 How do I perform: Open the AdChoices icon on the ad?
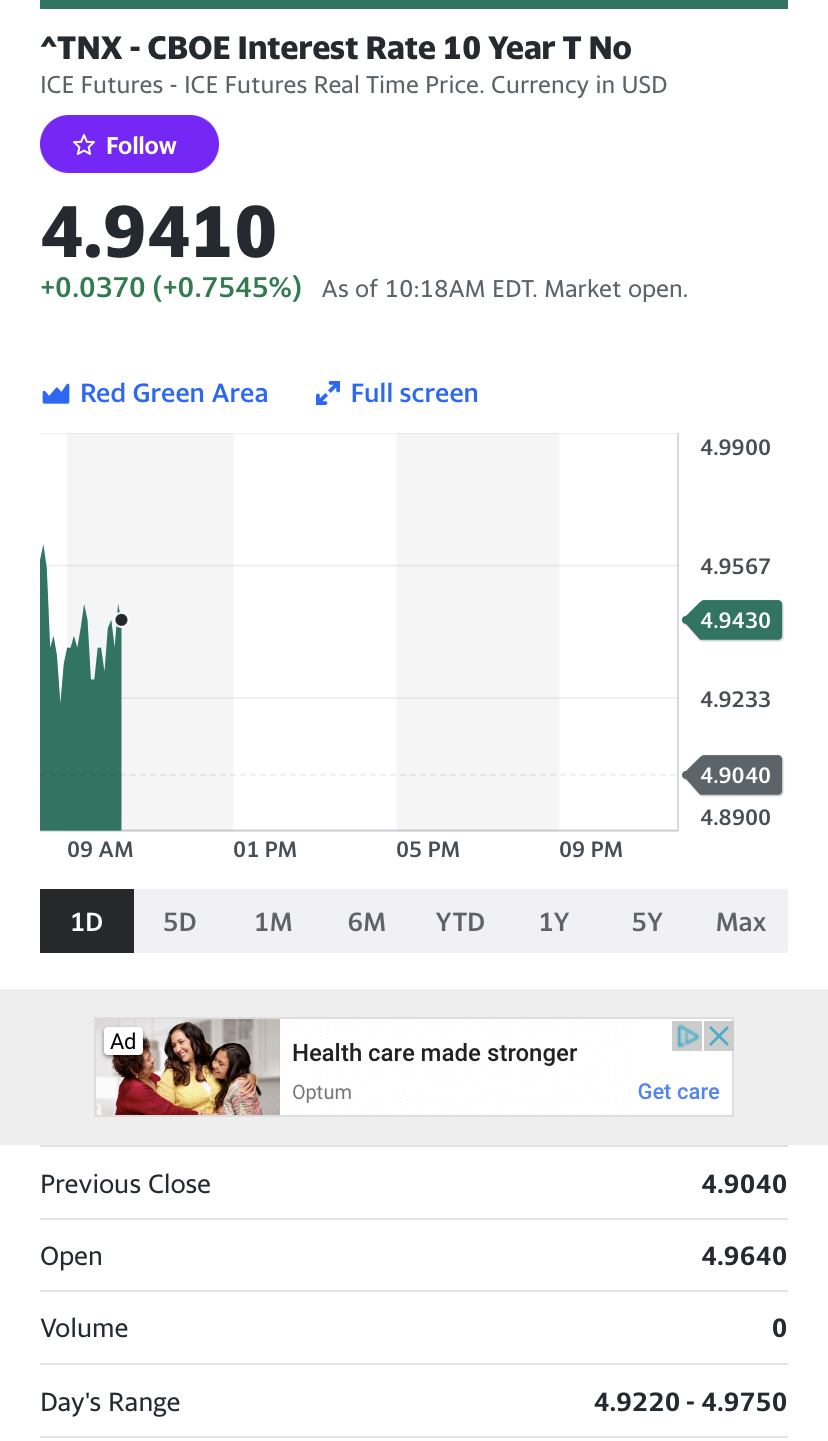click(687, 1036)
